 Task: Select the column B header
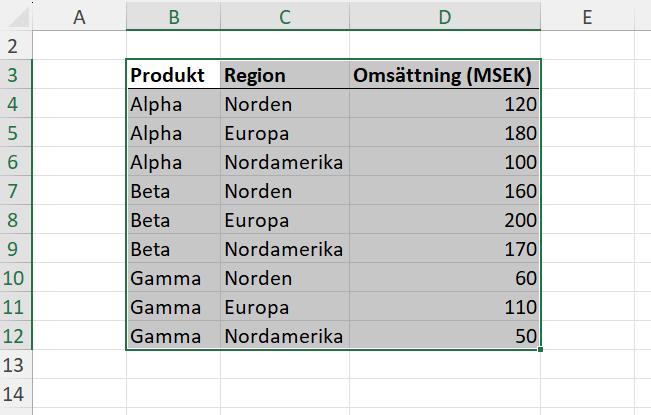tap(174, 16)
